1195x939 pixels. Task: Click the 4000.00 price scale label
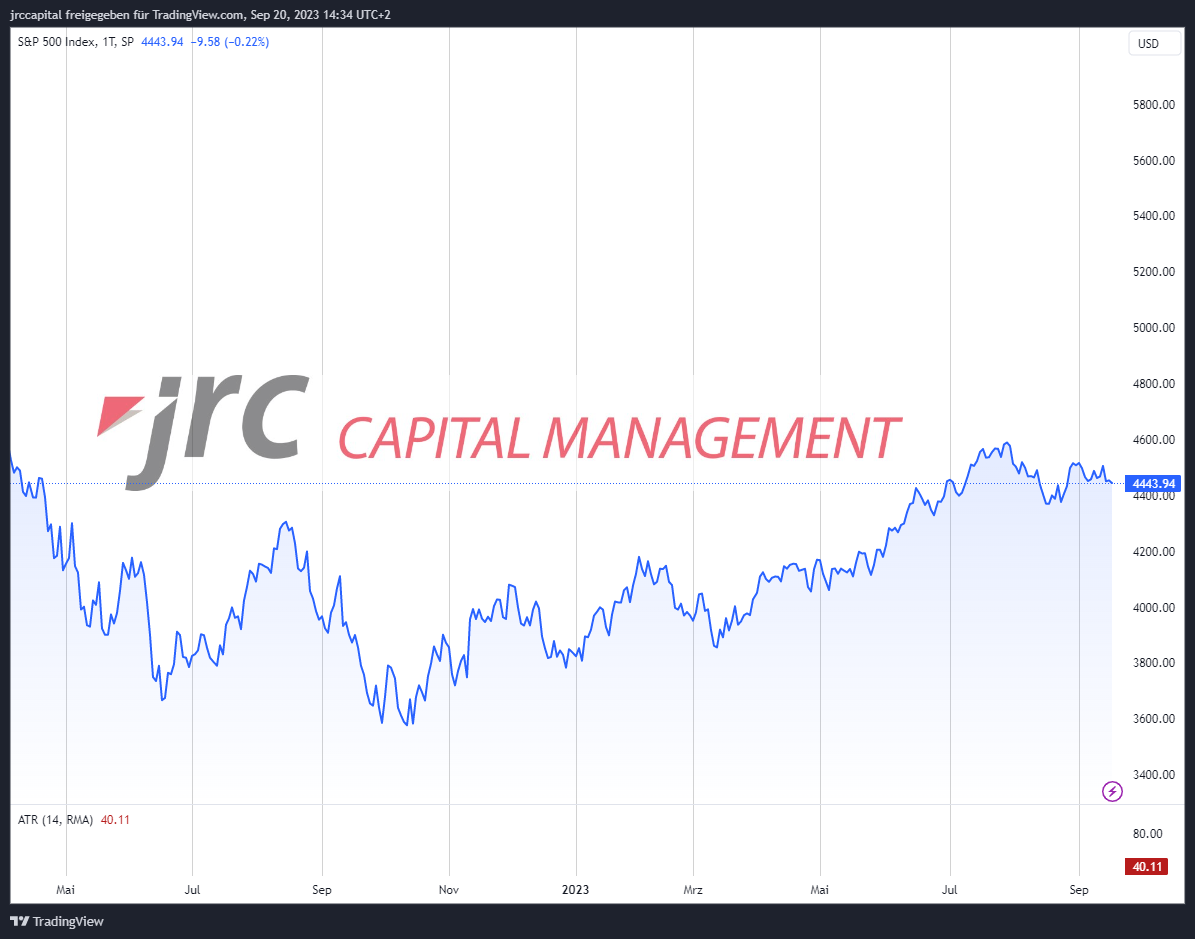point(1154,607)
